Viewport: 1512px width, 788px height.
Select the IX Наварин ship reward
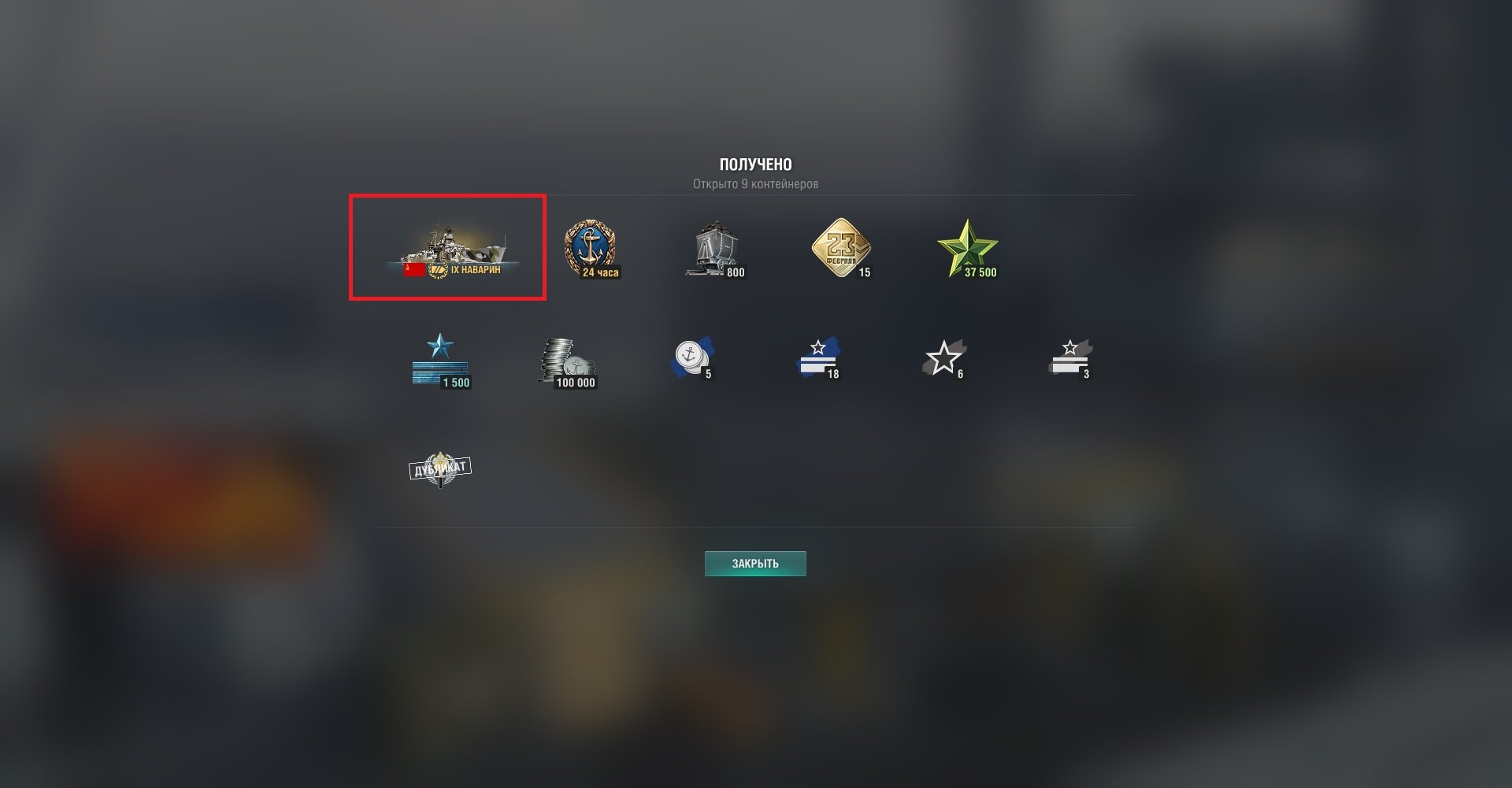pos(447,247)
